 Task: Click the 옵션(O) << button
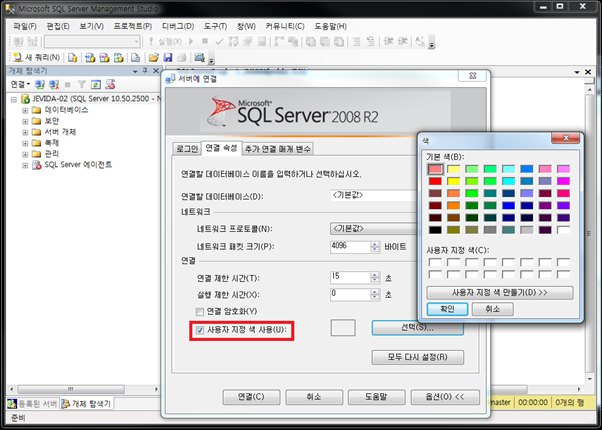(x=445, y=397)
